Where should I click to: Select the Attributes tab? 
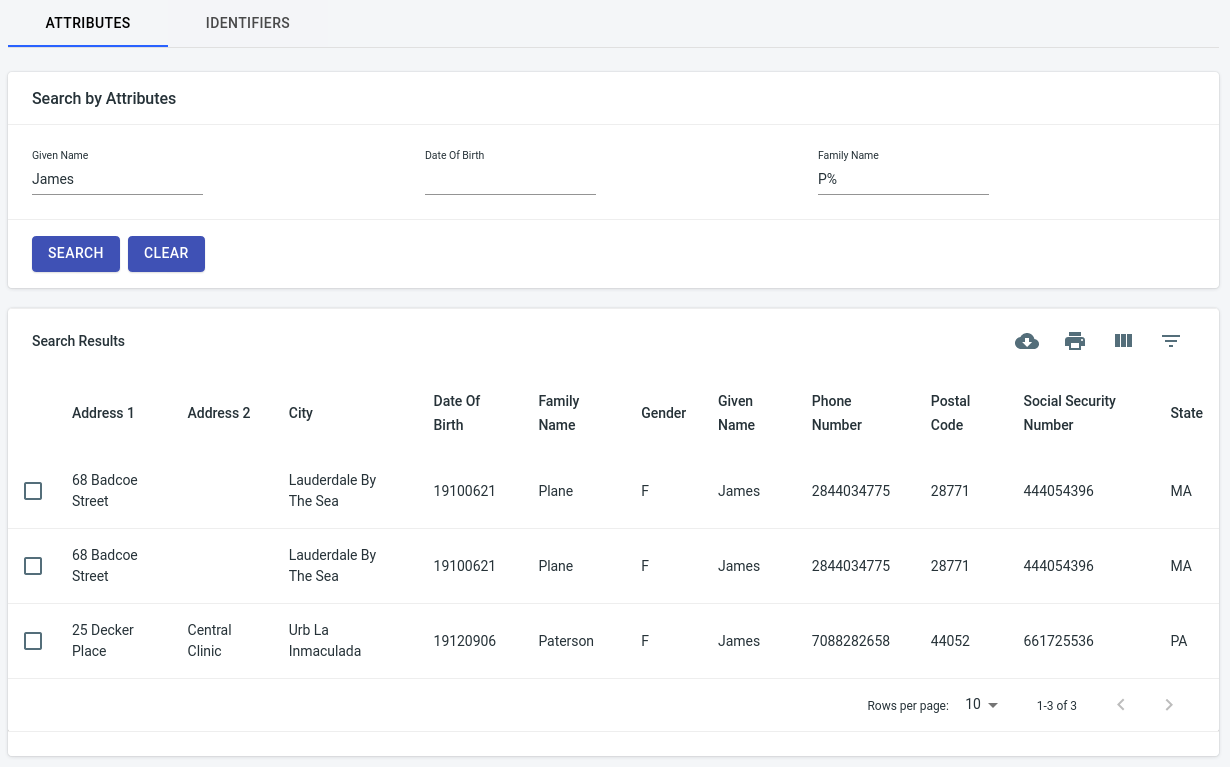(x=88, y=23)
